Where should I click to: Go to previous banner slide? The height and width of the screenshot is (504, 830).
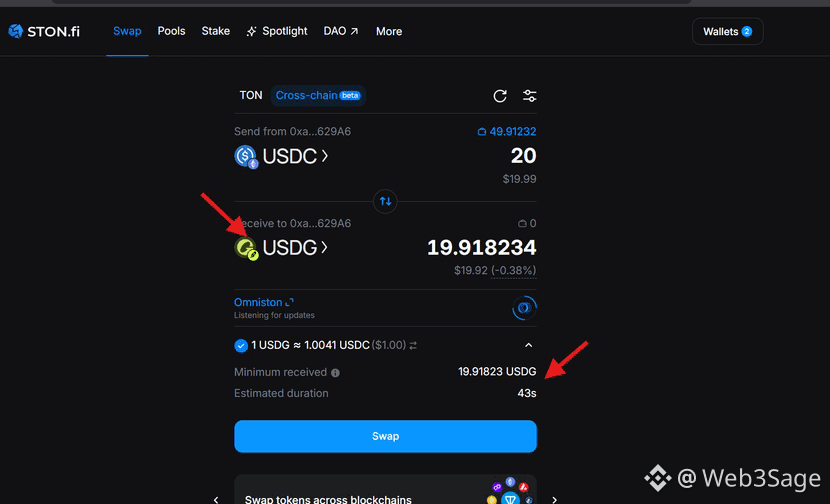(x=216, y=499)
